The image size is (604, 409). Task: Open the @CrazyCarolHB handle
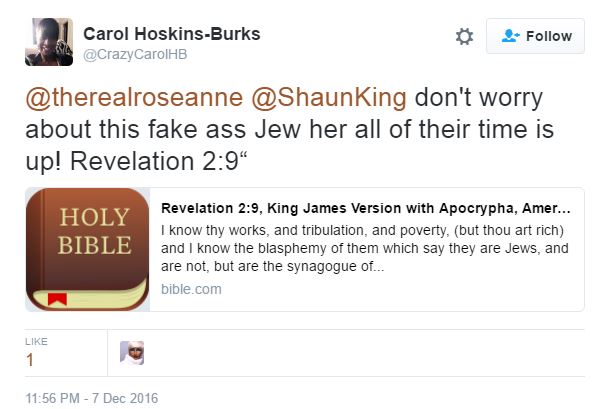point(135,54)
